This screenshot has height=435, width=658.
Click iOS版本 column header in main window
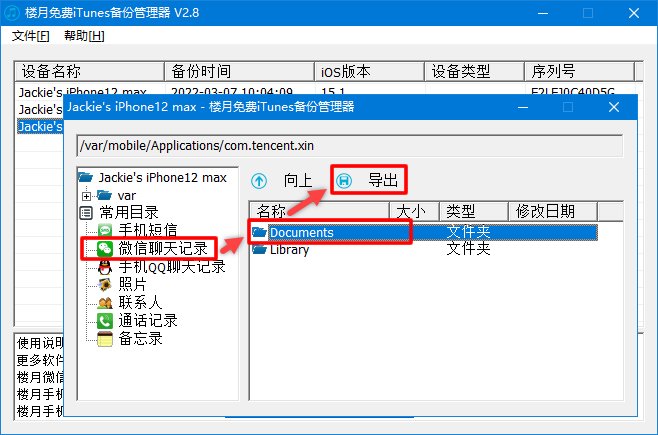[x=369, y=71]
